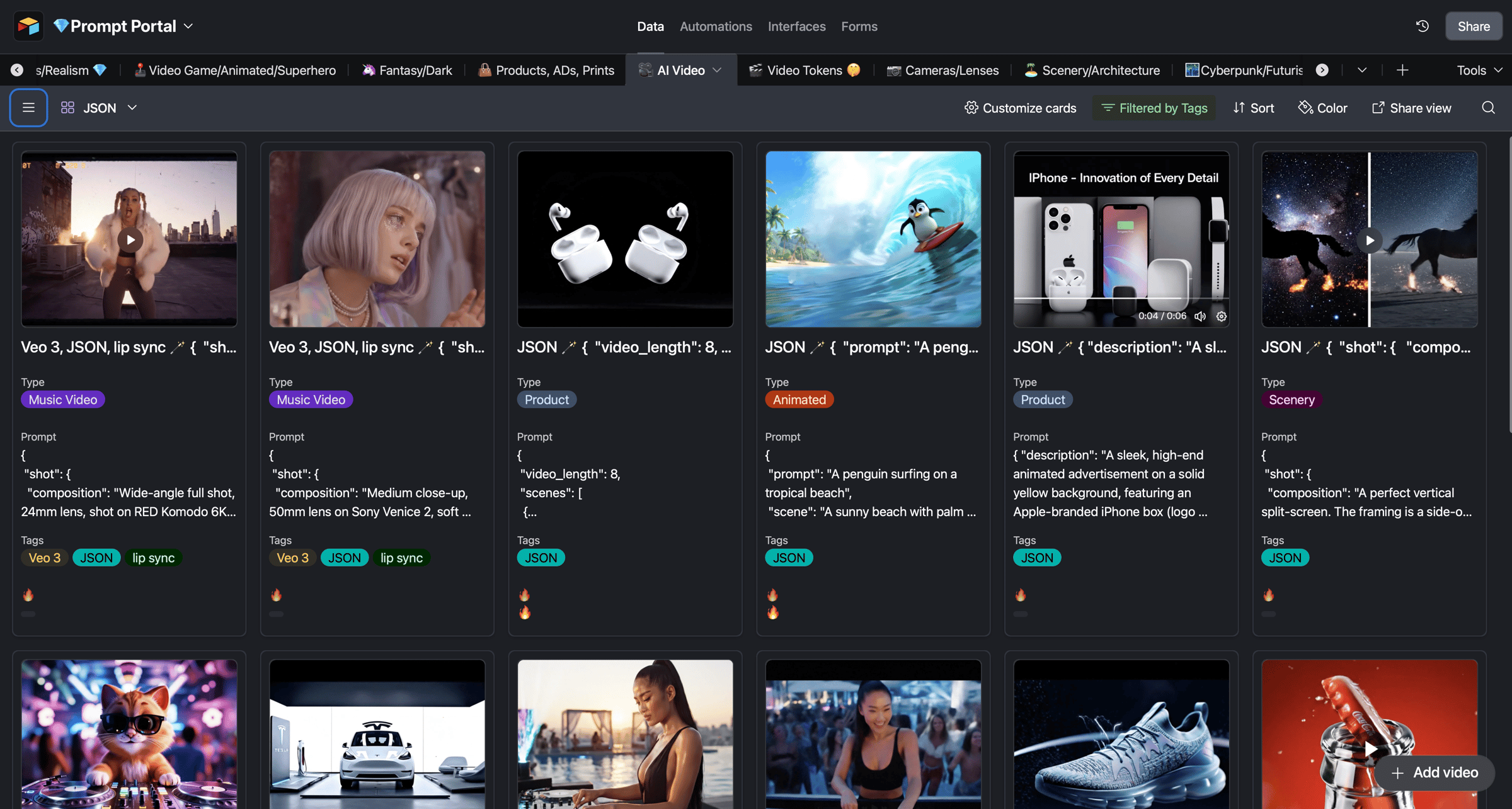Click the Customize cards gear icon
Viewport: 1512px width, 809px height.
(971, 108)
